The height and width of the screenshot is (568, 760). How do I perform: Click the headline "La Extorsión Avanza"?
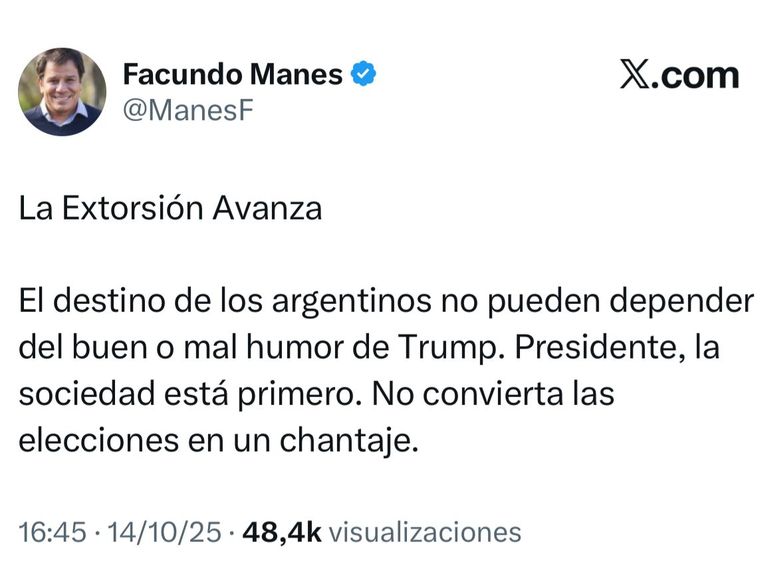(x=170, y=209)
